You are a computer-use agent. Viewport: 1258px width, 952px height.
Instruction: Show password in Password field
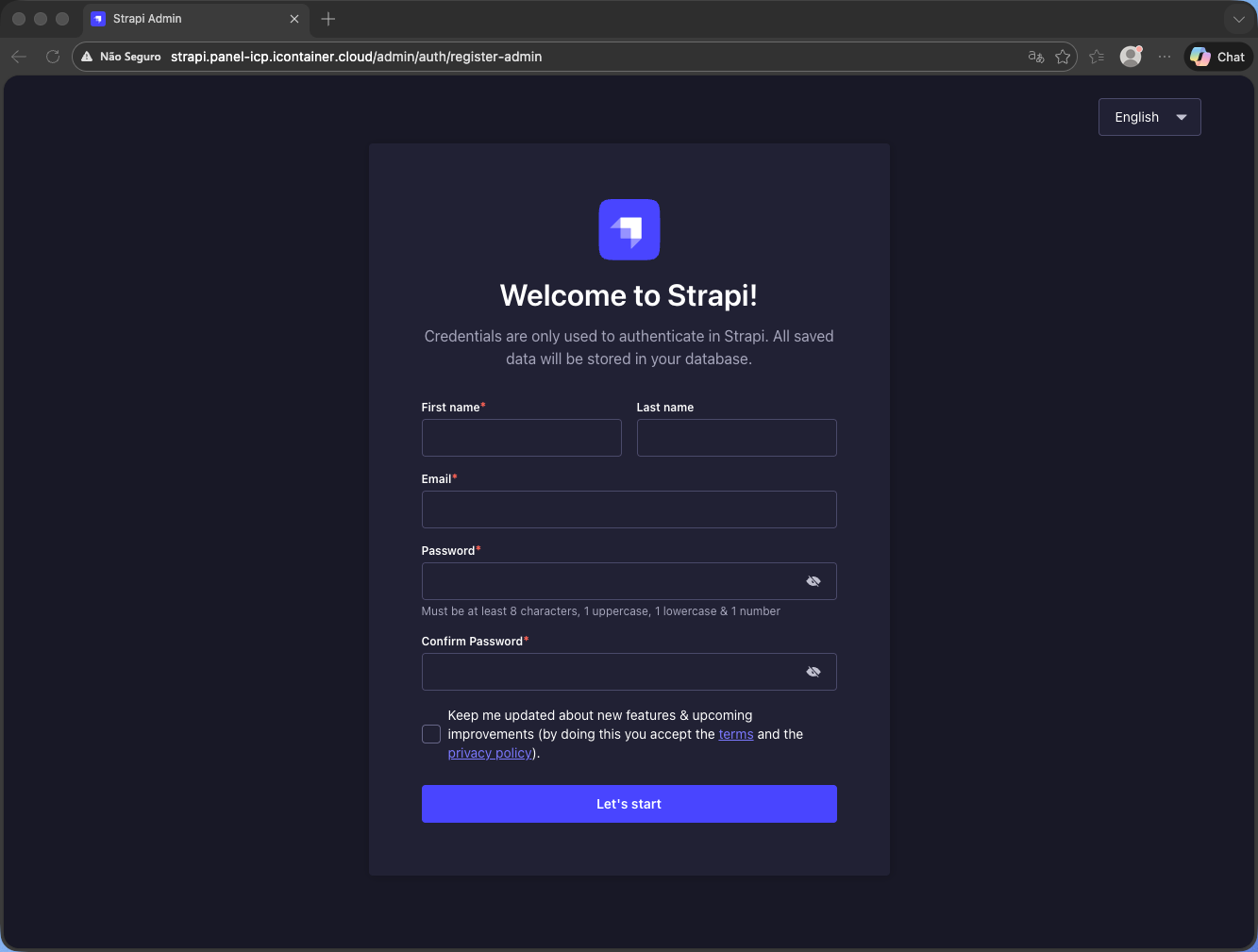pyautogui.click(x=814, y=581)
